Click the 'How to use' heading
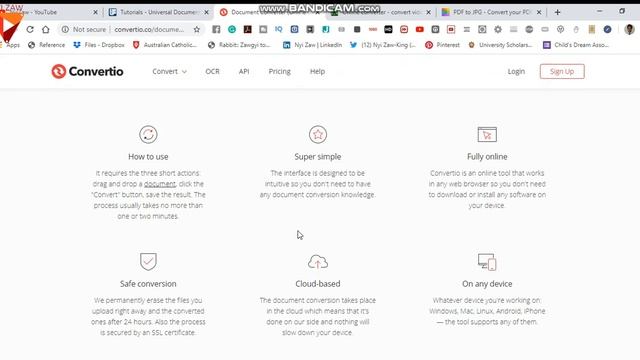 coord(148,157)
